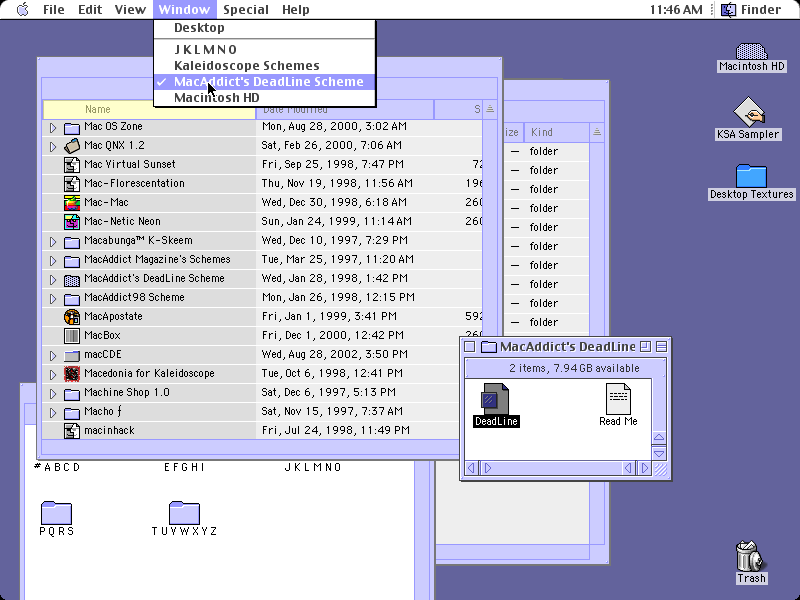Click the Finder application menu icon
Viewport: 800px width, 600px height.
729,9
